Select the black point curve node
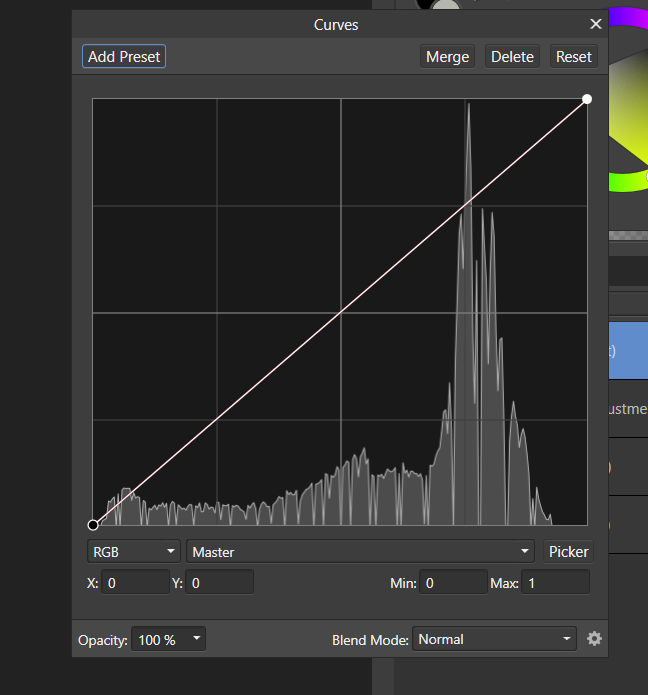648x695 pixels. (93, 525)
